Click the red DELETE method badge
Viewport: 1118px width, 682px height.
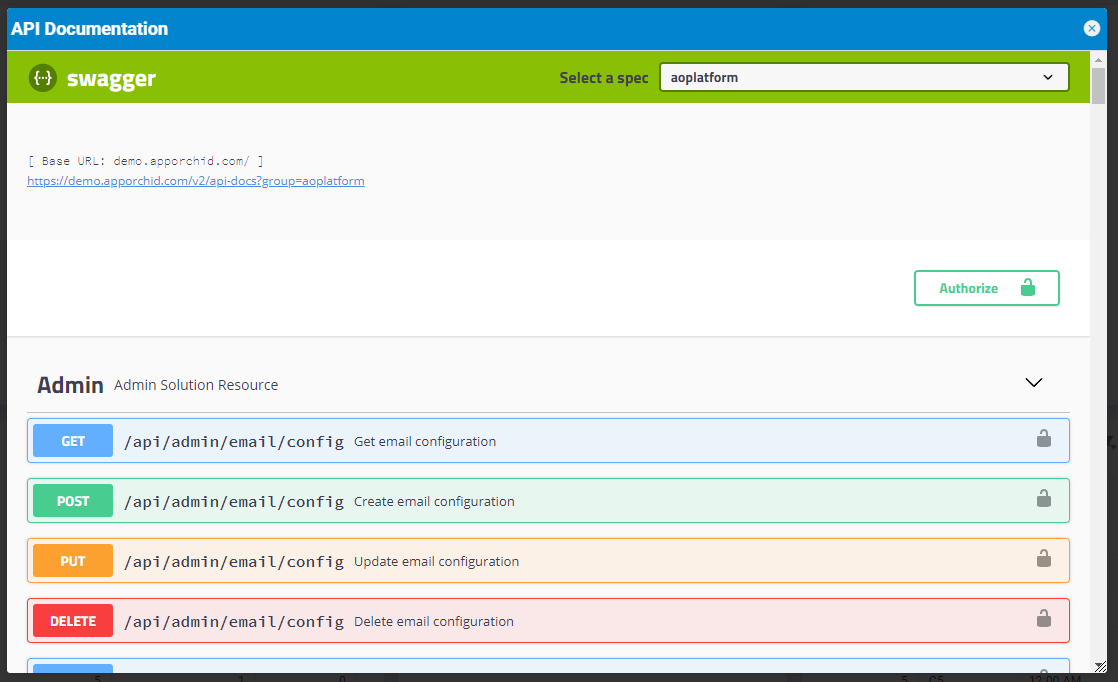pyautogui.click(x=73, y=621)
